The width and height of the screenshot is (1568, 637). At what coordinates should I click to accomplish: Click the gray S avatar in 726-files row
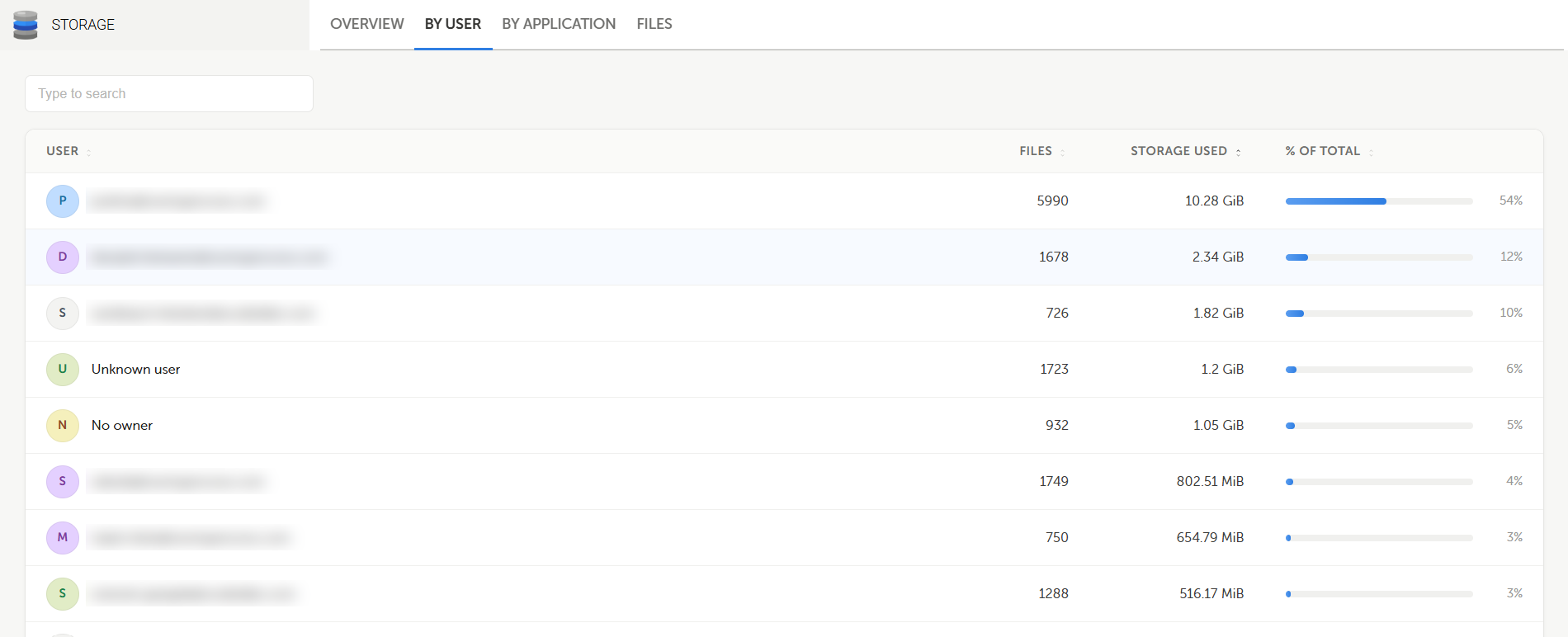pos(63,314)
